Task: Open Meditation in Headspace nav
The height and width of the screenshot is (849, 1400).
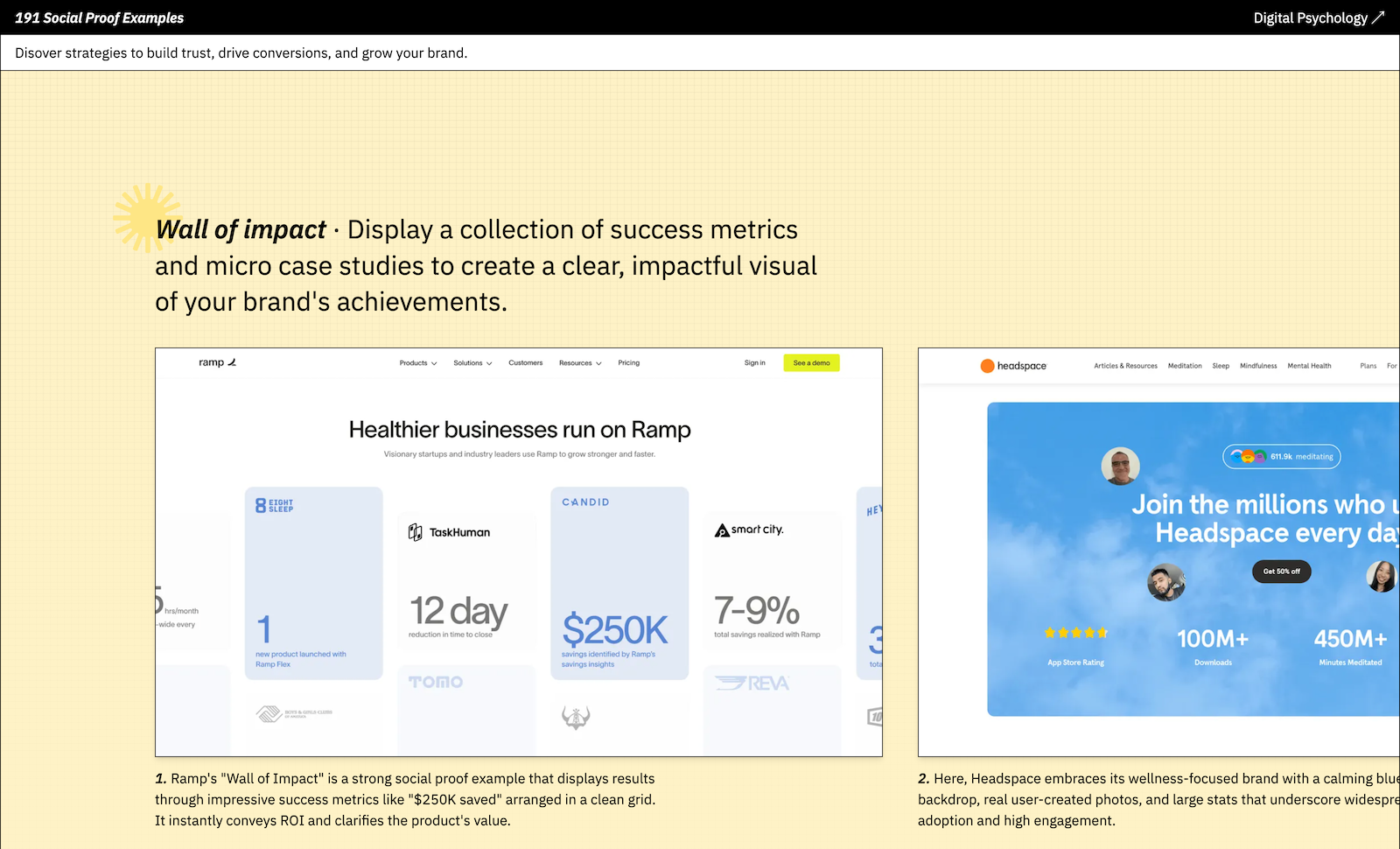Action: tap(1185, 366)
